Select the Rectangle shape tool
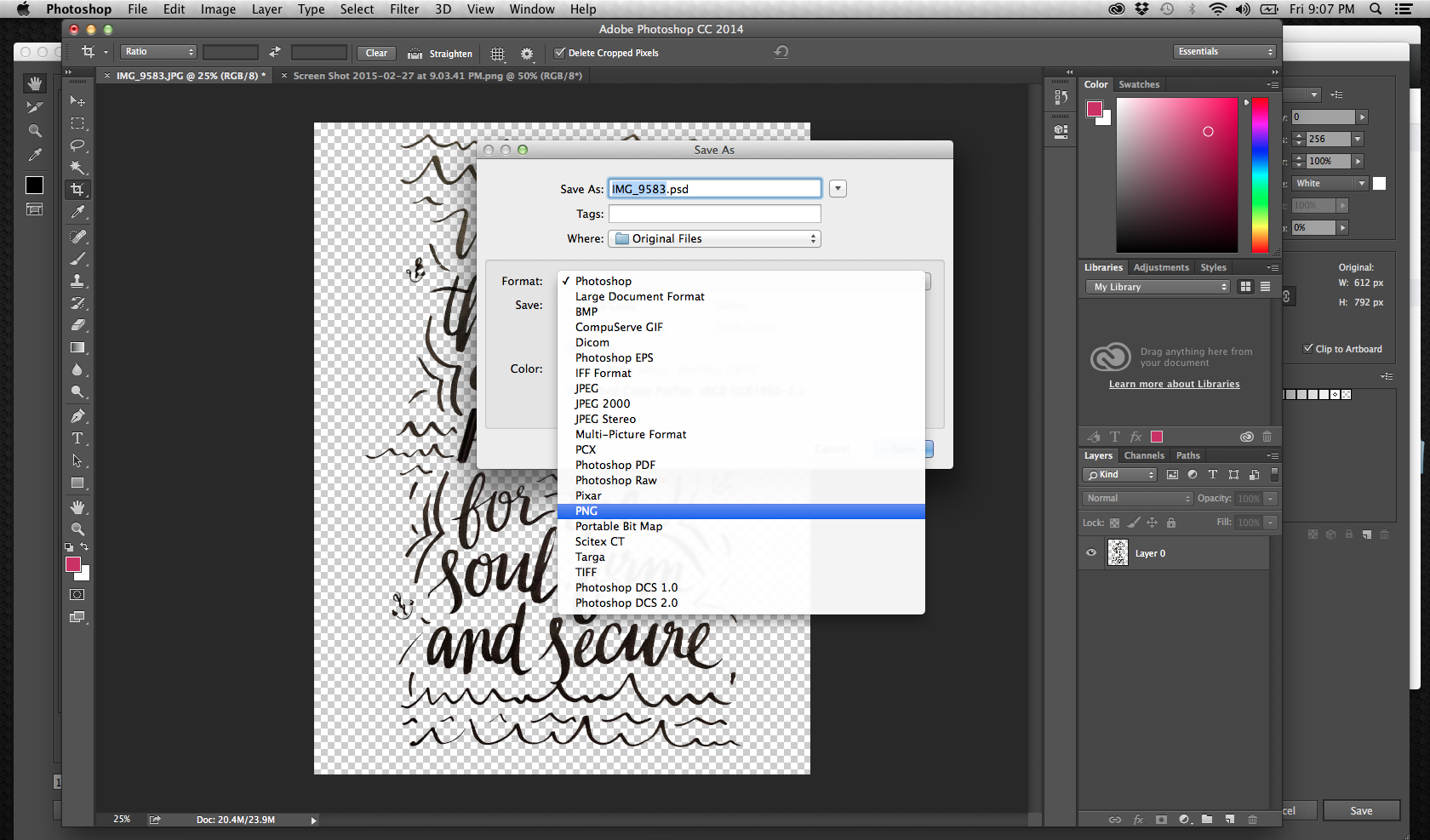The height and width of the screenshot is (840, 1430). tap(77, 483)
